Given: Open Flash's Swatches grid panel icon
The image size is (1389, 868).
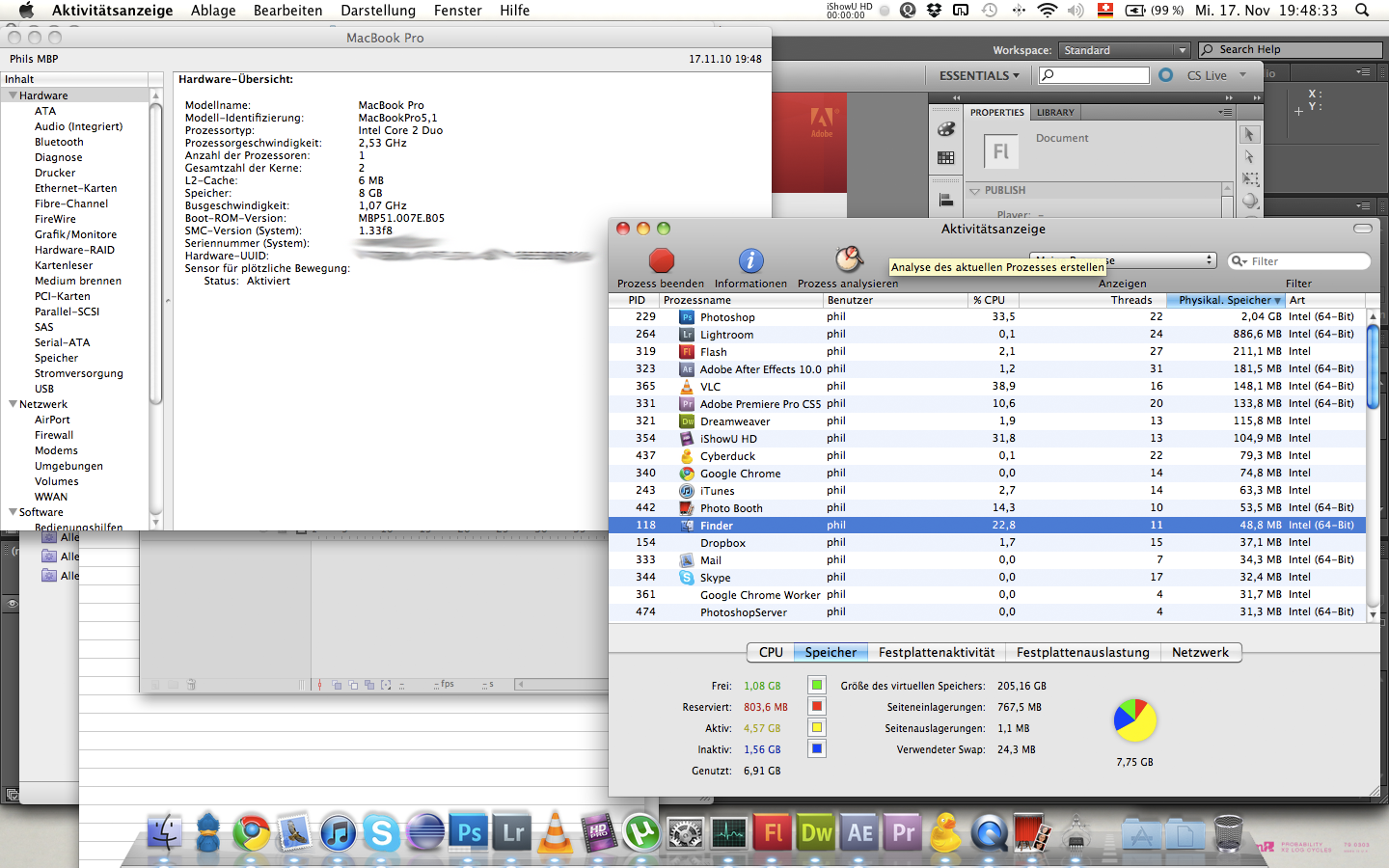Looking at the screenshot, I should (946, 158).
